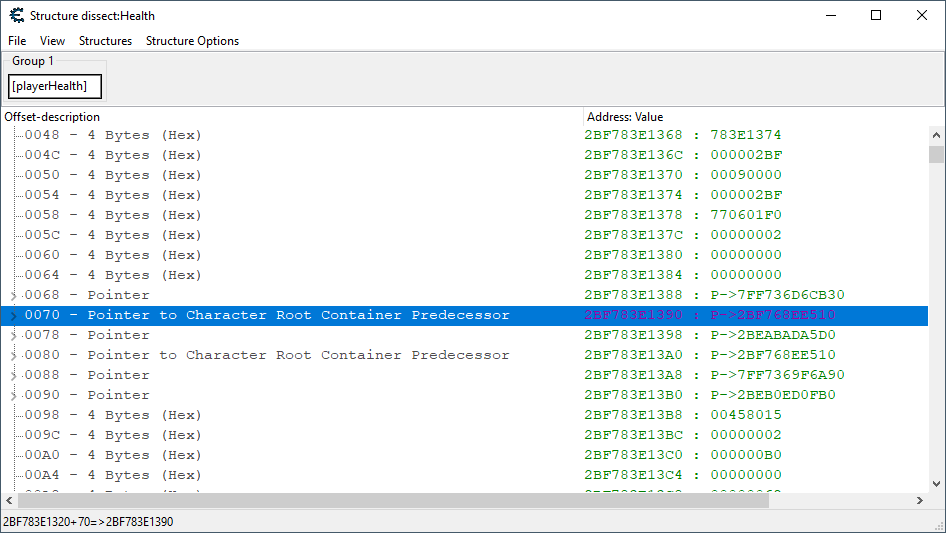Click the horizontal scrollbar right arrow

pos(919,500)
